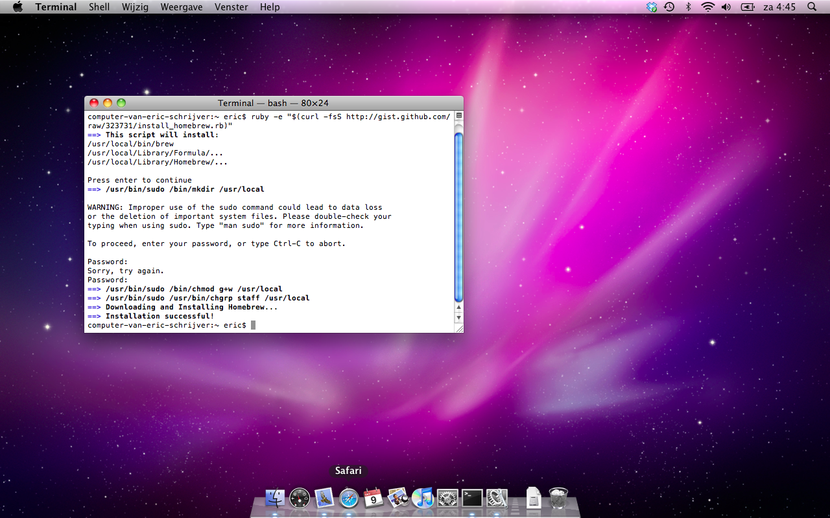Click the /usr/local/Library/Formula/... line

tap(155, 153)
